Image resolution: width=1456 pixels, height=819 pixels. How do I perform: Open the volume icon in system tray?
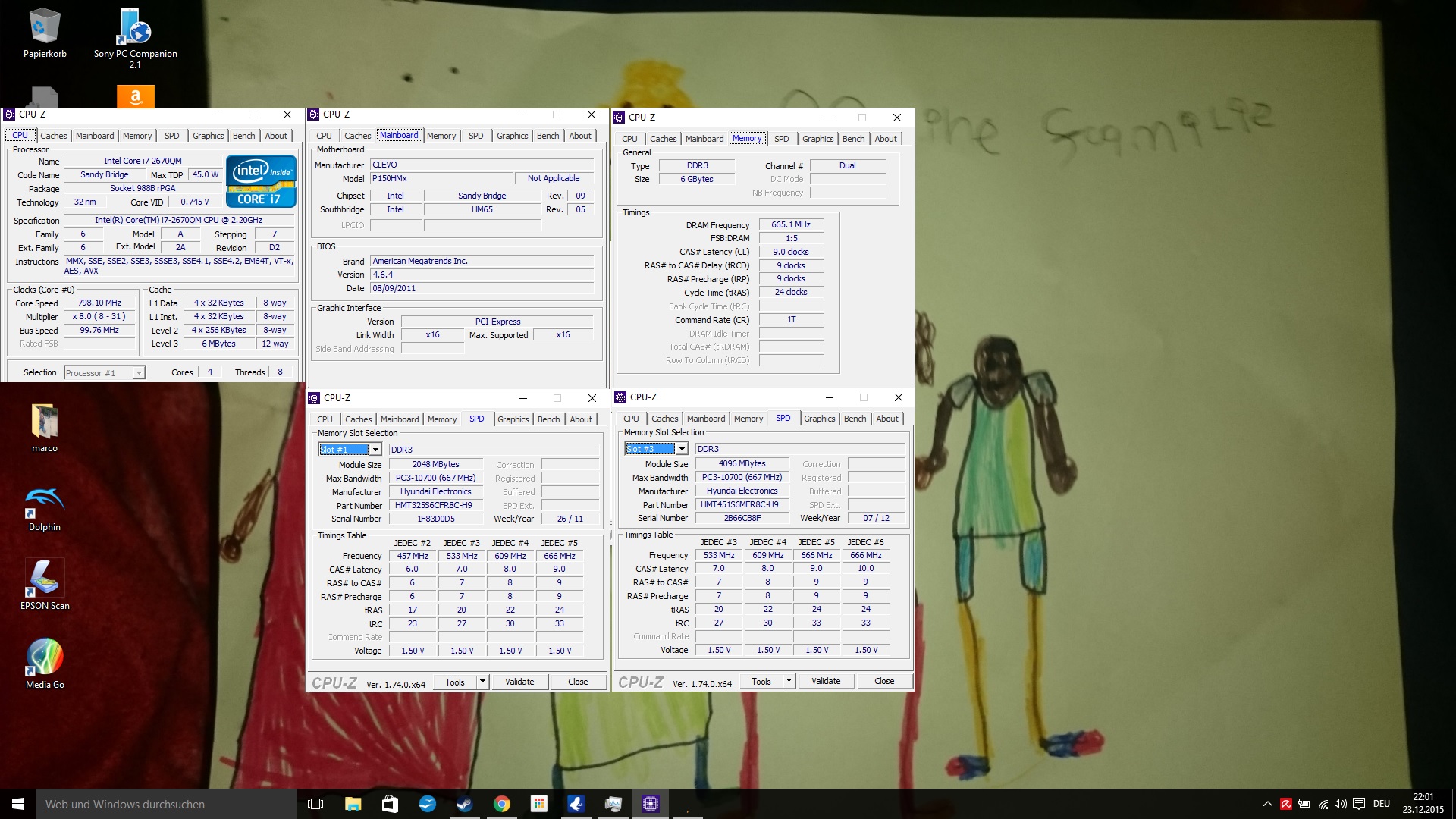[1340, 804]
